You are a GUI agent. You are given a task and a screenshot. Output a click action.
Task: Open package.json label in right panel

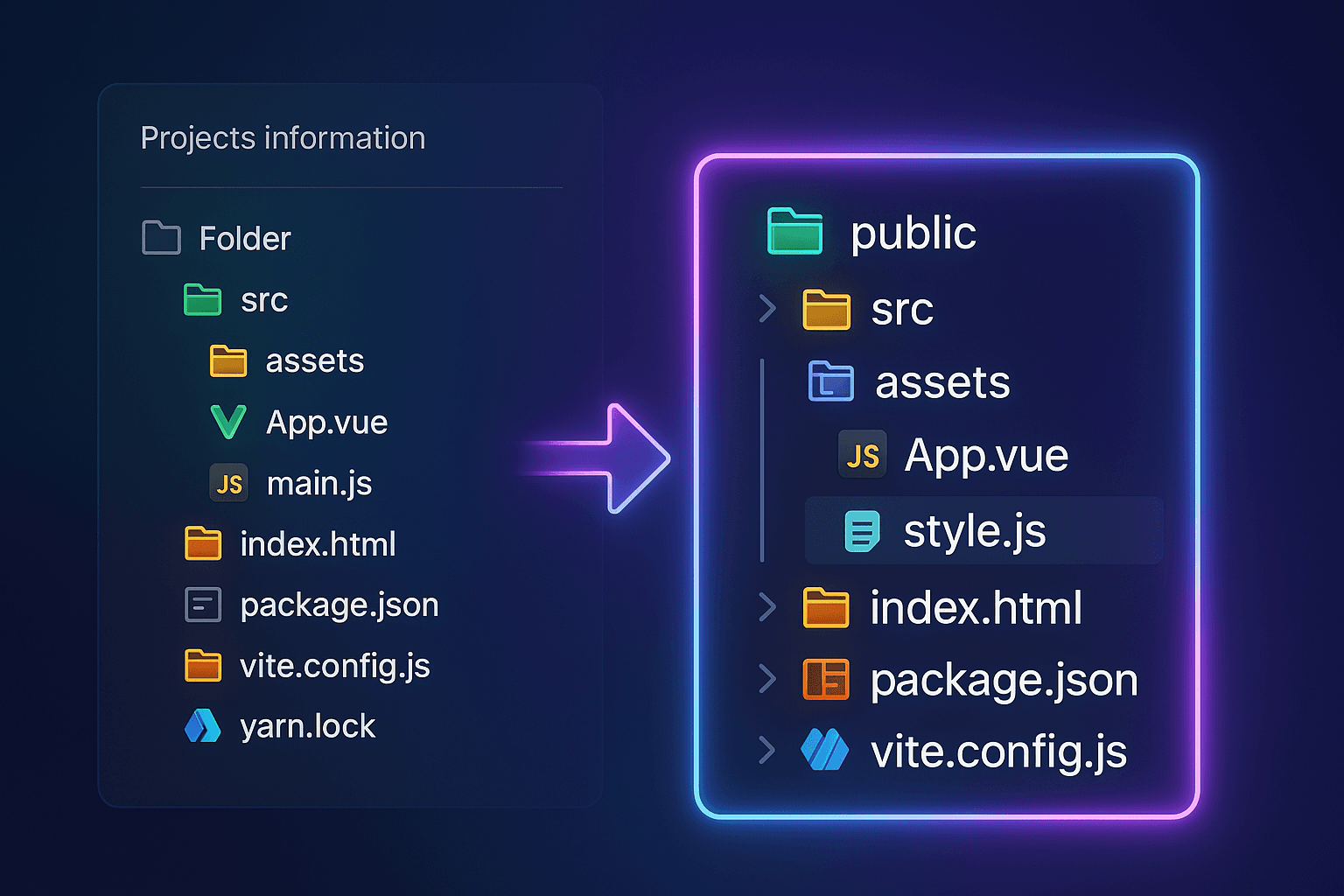tap(1004, 681)
